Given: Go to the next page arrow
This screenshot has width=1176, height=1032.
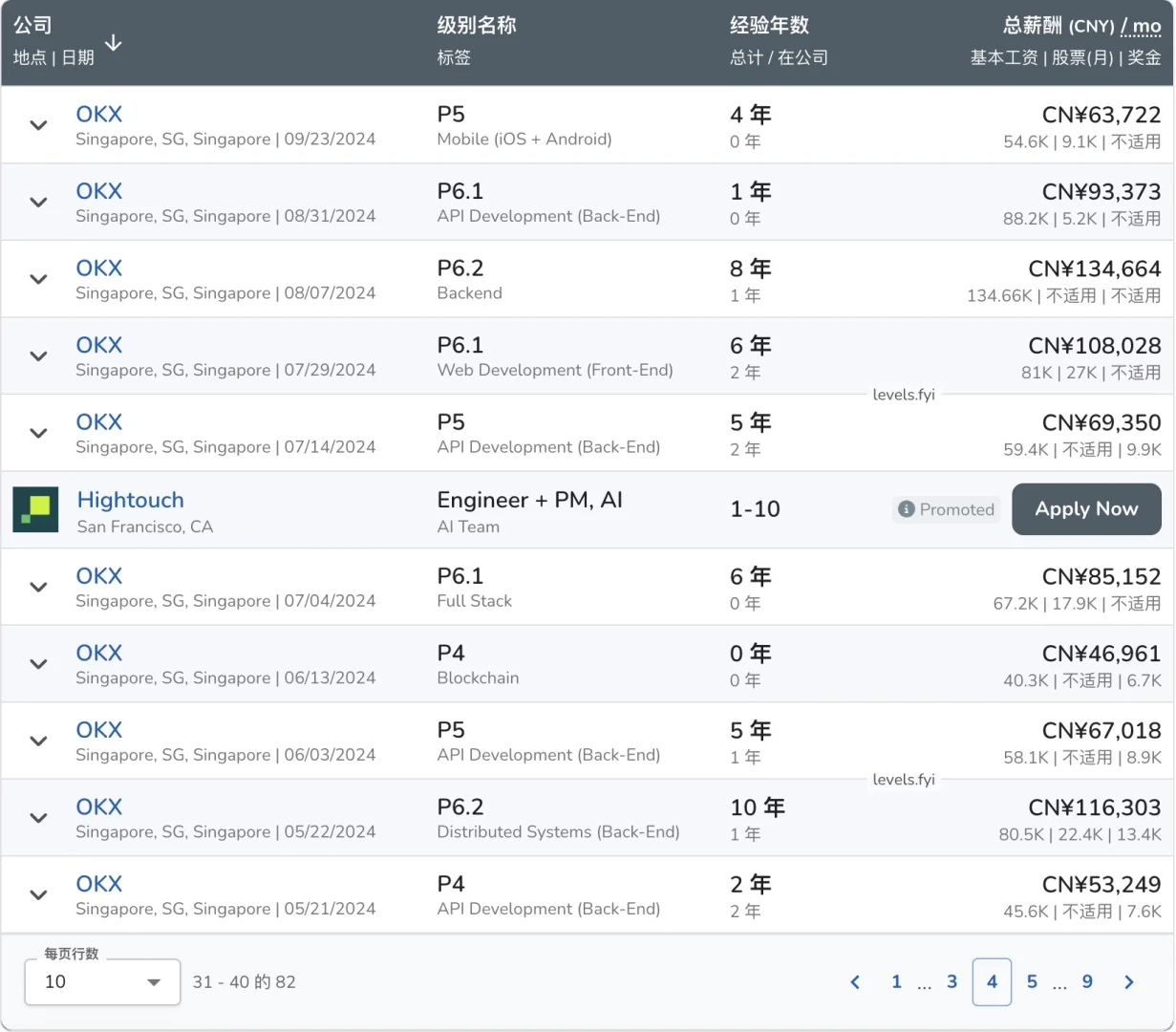Looking at the screenshot, I should point(1129,981).
